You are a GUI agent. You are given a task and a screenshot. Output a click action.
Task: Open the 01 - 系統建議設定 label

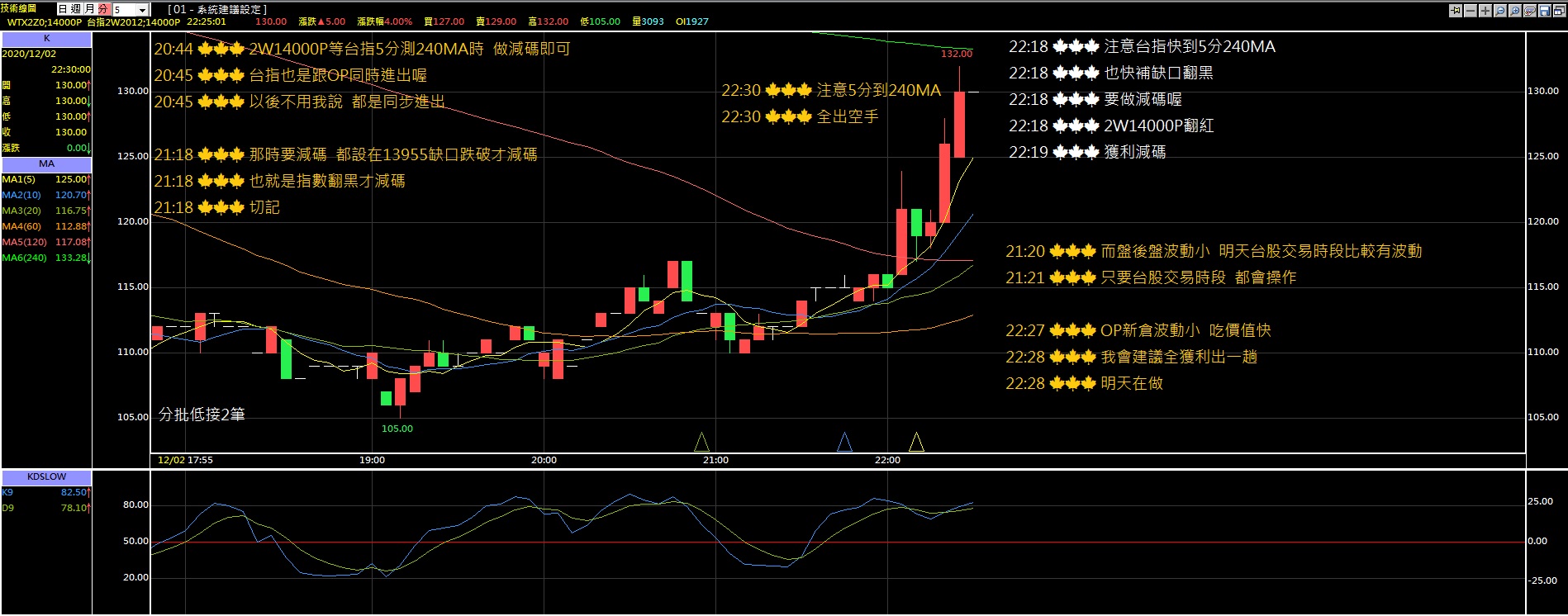217,9
